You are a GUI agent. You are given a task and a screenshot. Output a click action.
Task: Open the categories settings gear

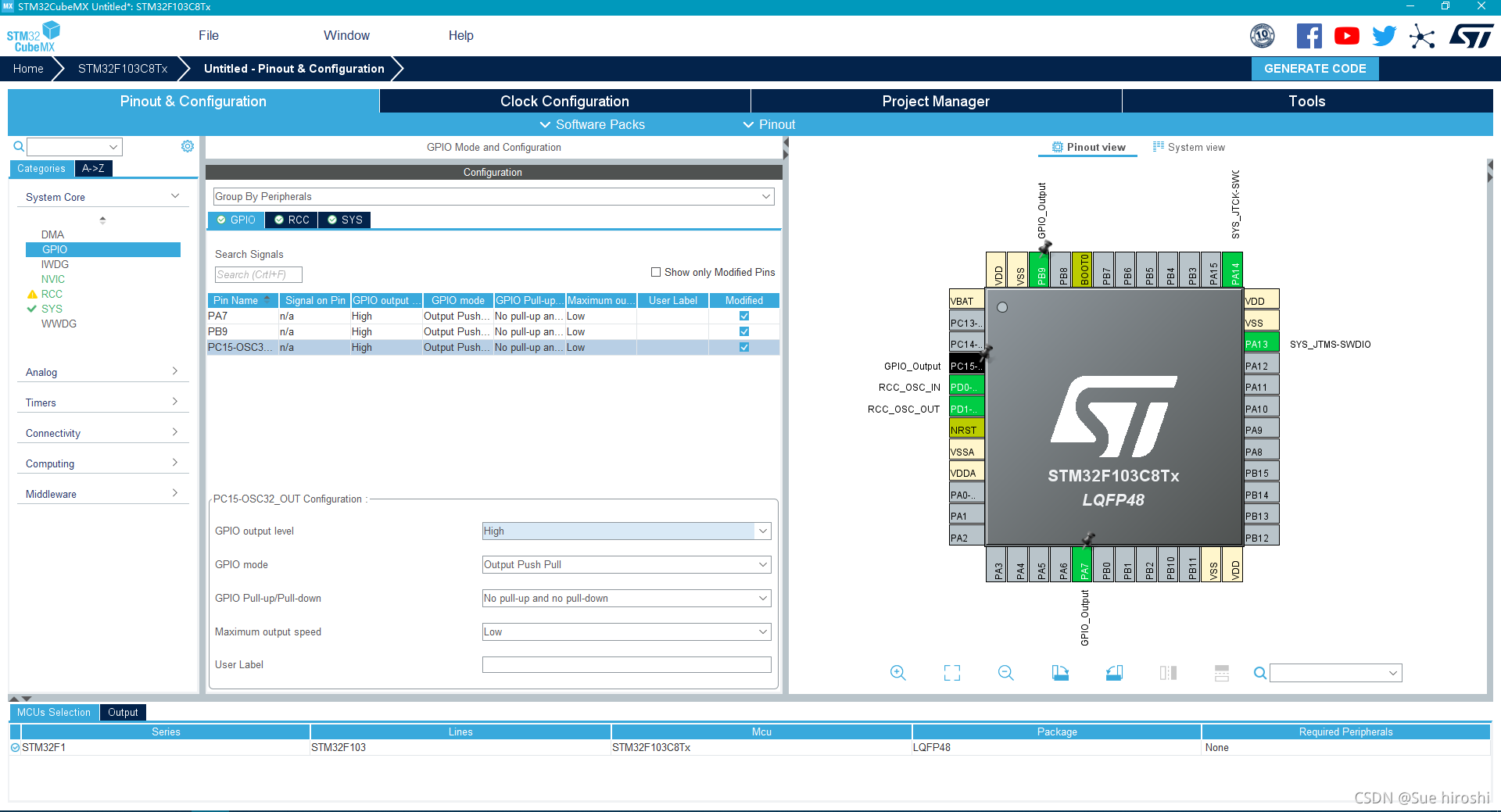pyautogui.click(x=188, y=146)
